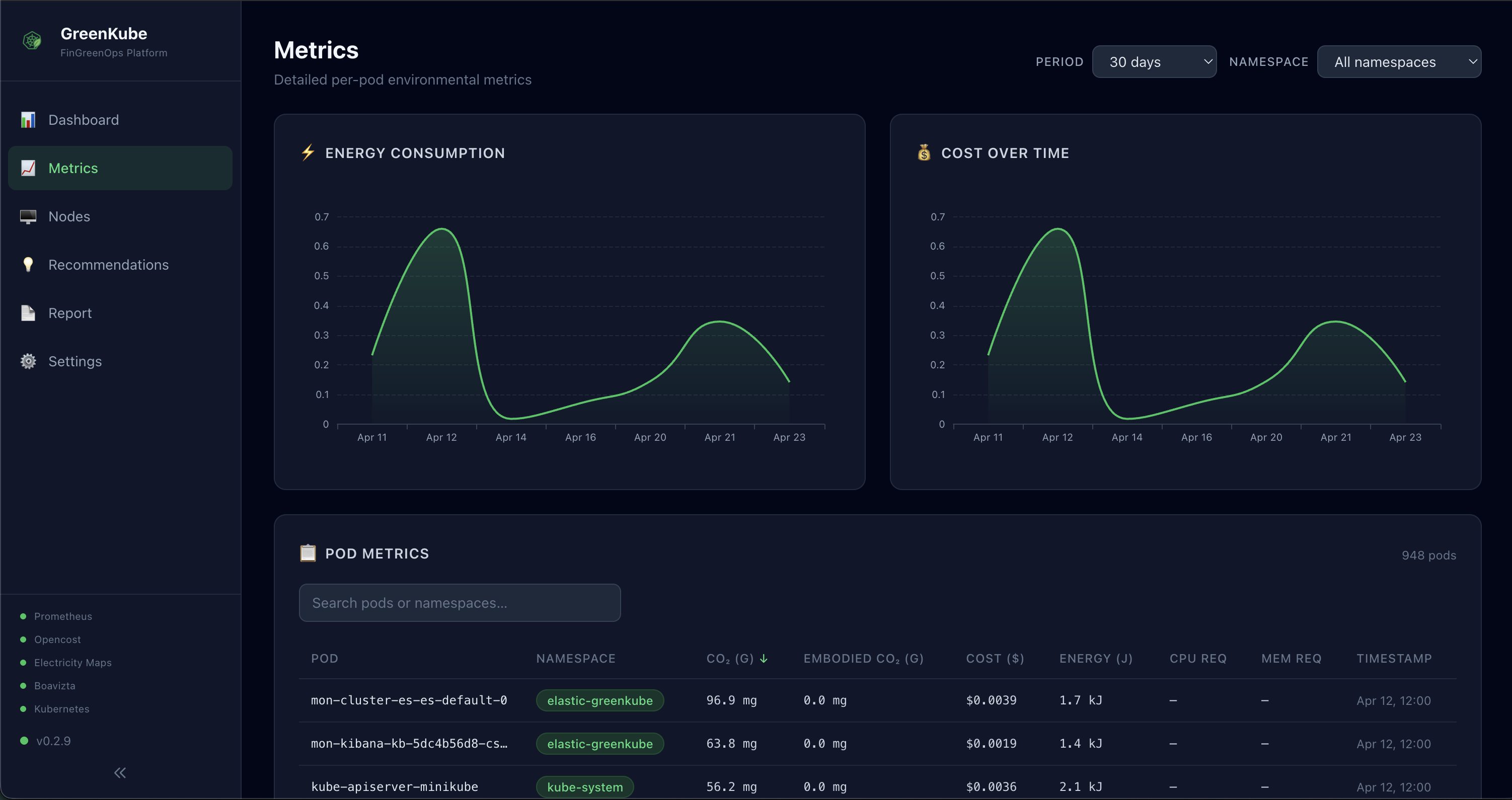Click elastic-greenkube tag in mon-kibana row
Viewport: 1512px width, 800px height.
pos(600,744)
